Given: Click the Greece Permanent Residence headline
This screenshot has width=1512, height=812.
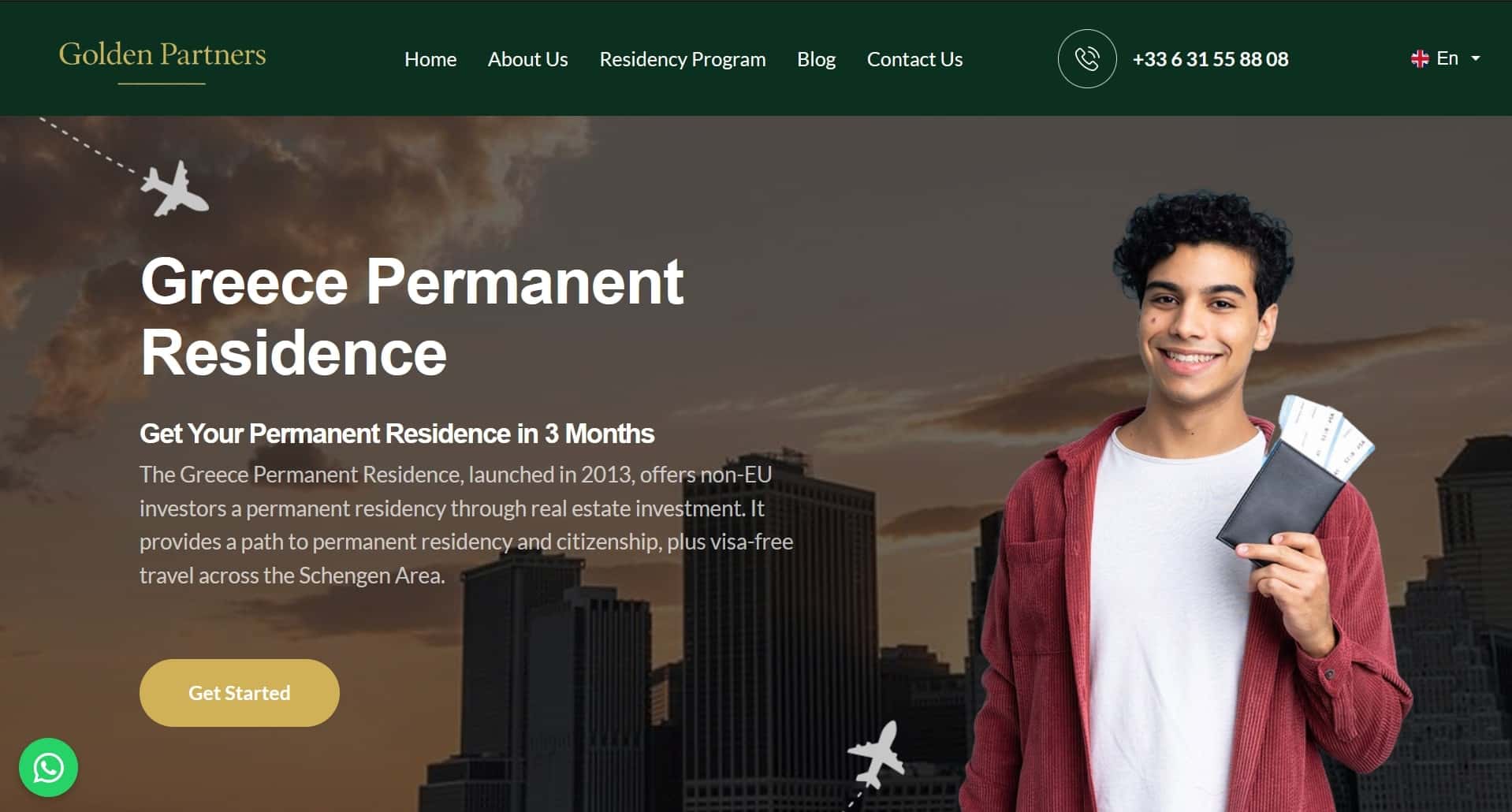Looking at the screenshot, I should (x=412, y=316).
